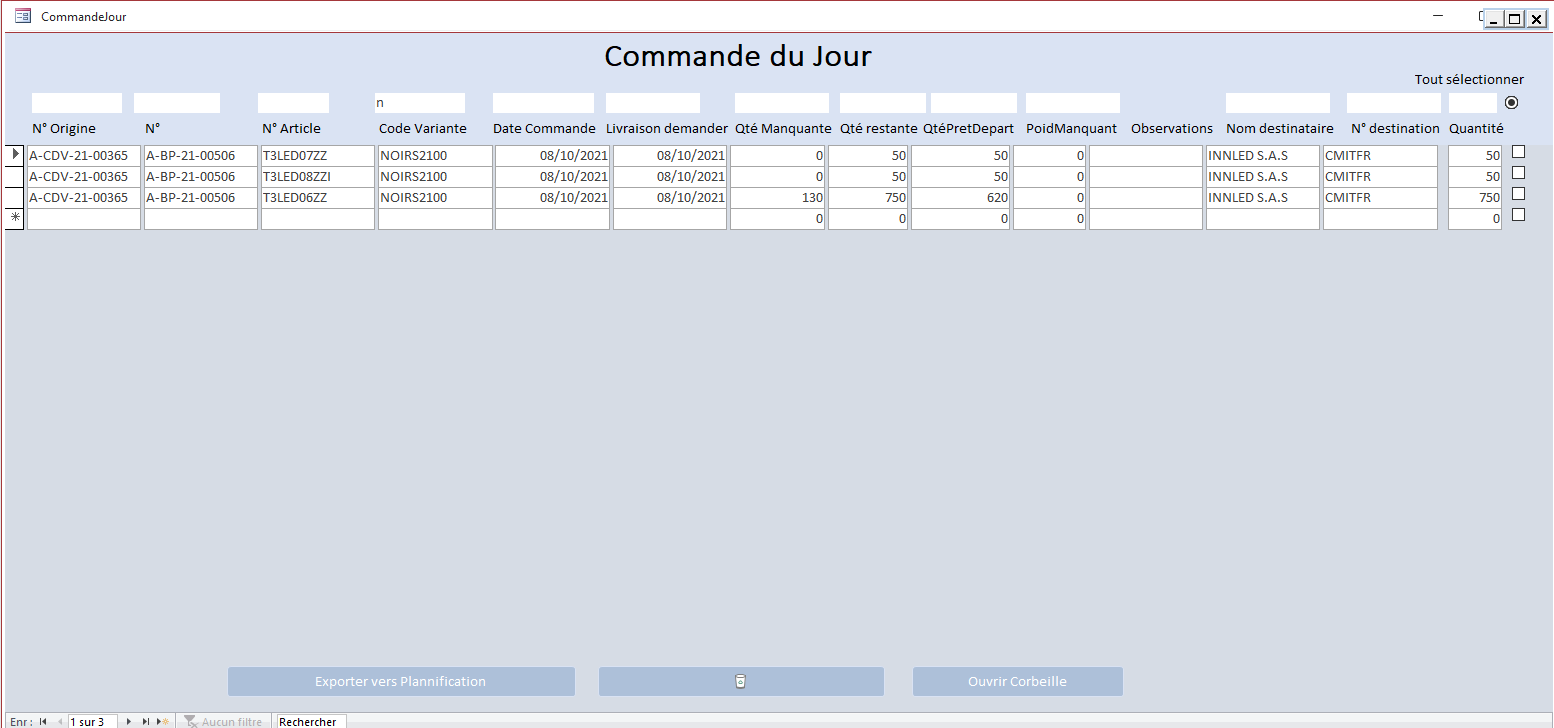
Task: Select the Tout sélectionner radio button
Action: (1511, 102)
